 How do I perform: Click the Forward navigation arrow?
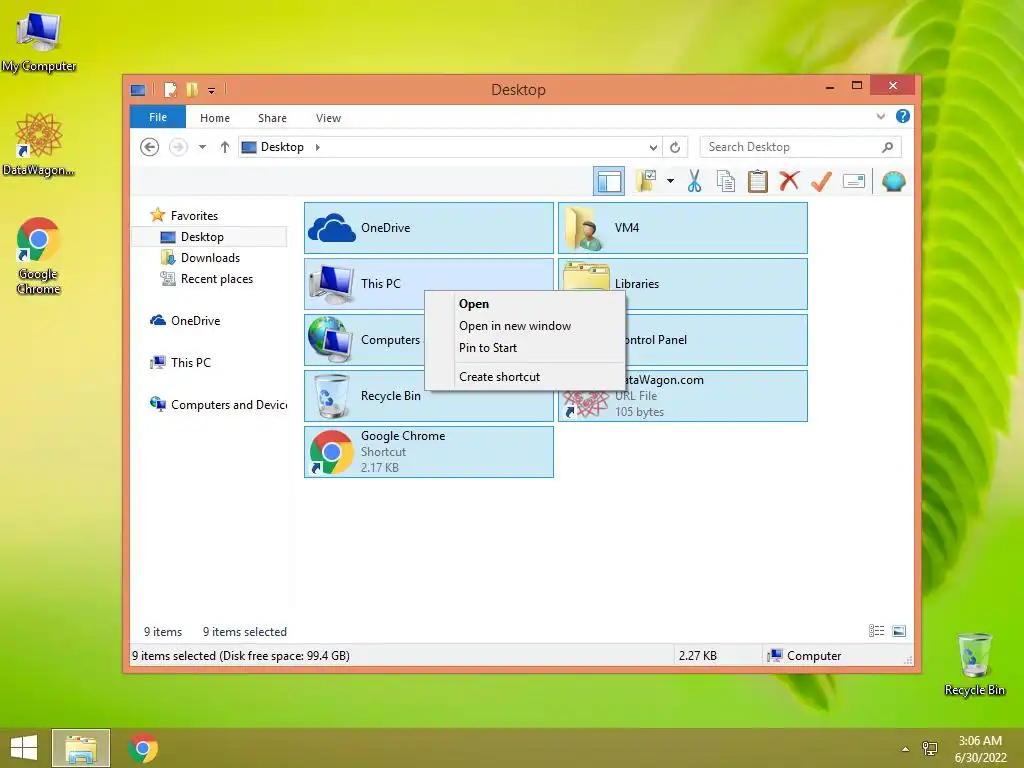click(x=178, y=147)
